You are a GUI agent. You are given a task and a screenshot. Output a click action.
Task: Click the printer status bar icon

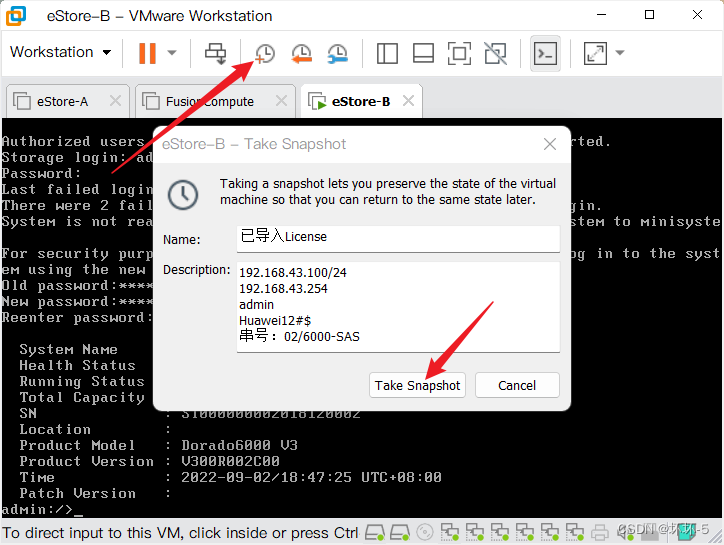click(x=599, y=532)
